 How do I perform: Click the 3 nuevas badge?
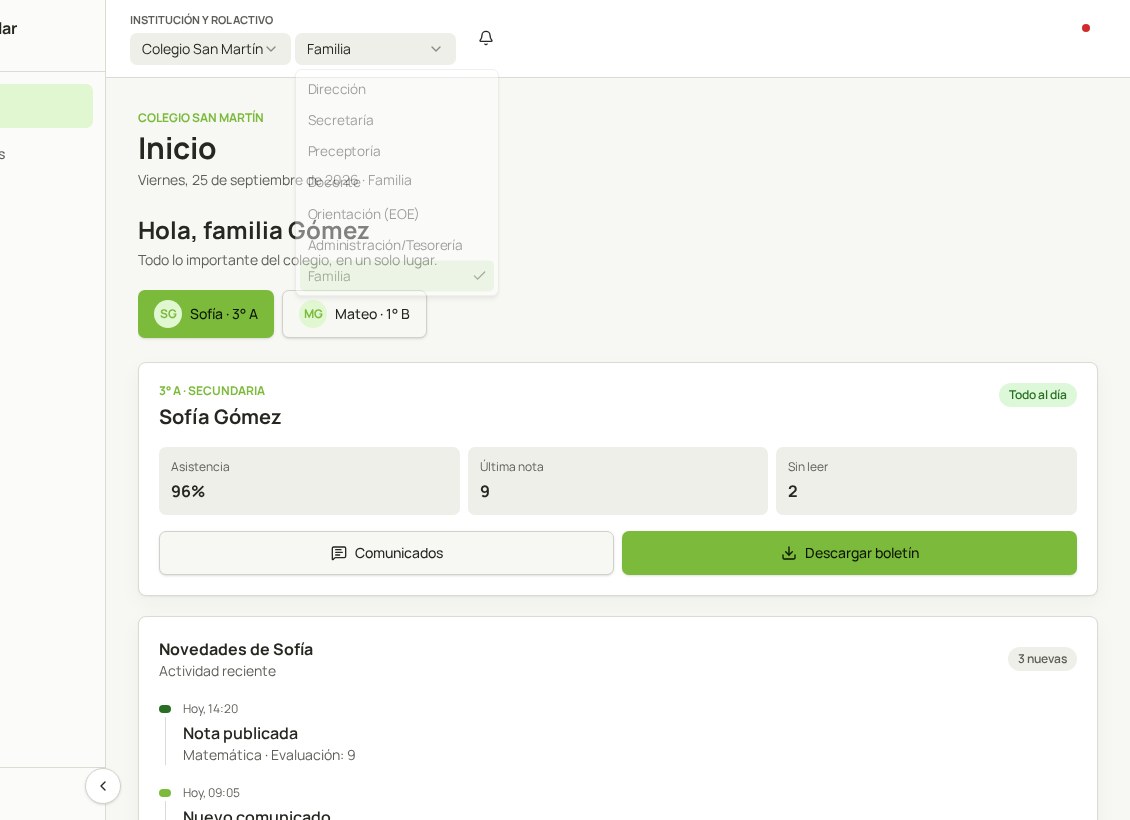point(1042,659)
